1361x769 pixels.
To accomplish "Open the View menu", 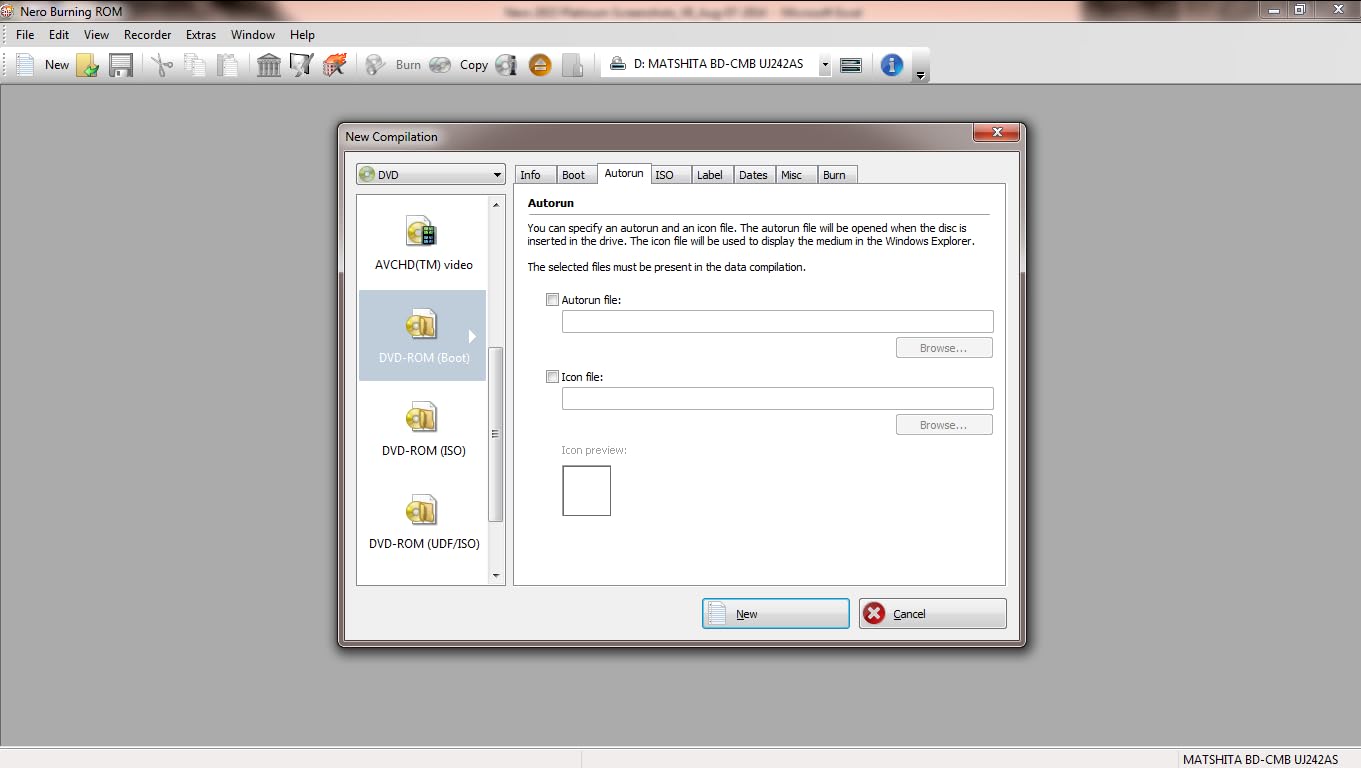I will click(x=97, y=35).
